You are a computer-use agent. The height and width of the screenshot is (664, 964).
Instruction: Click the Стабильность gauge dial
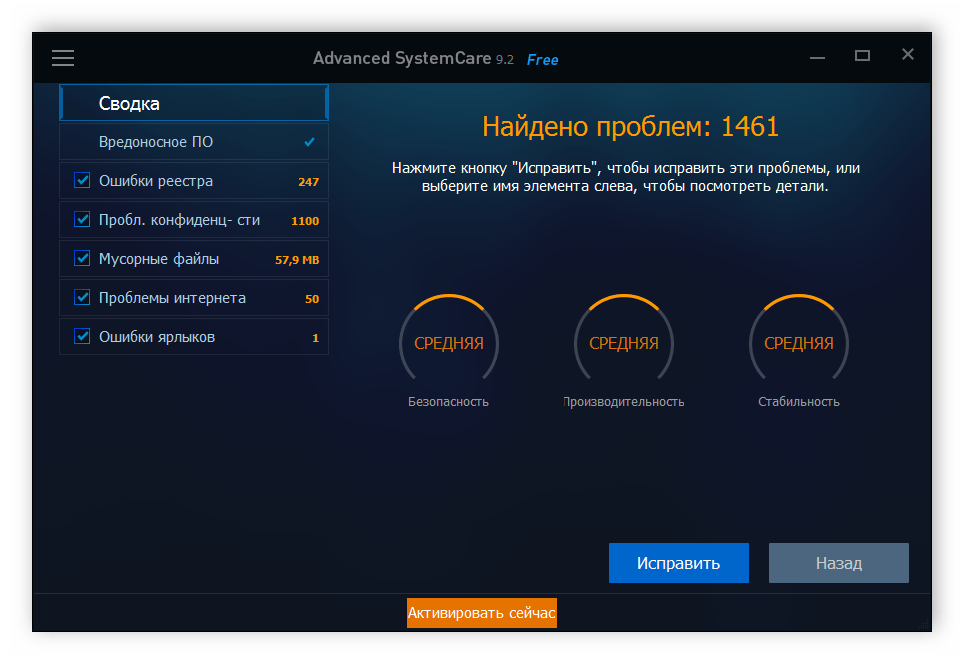(x=798, y=341)
